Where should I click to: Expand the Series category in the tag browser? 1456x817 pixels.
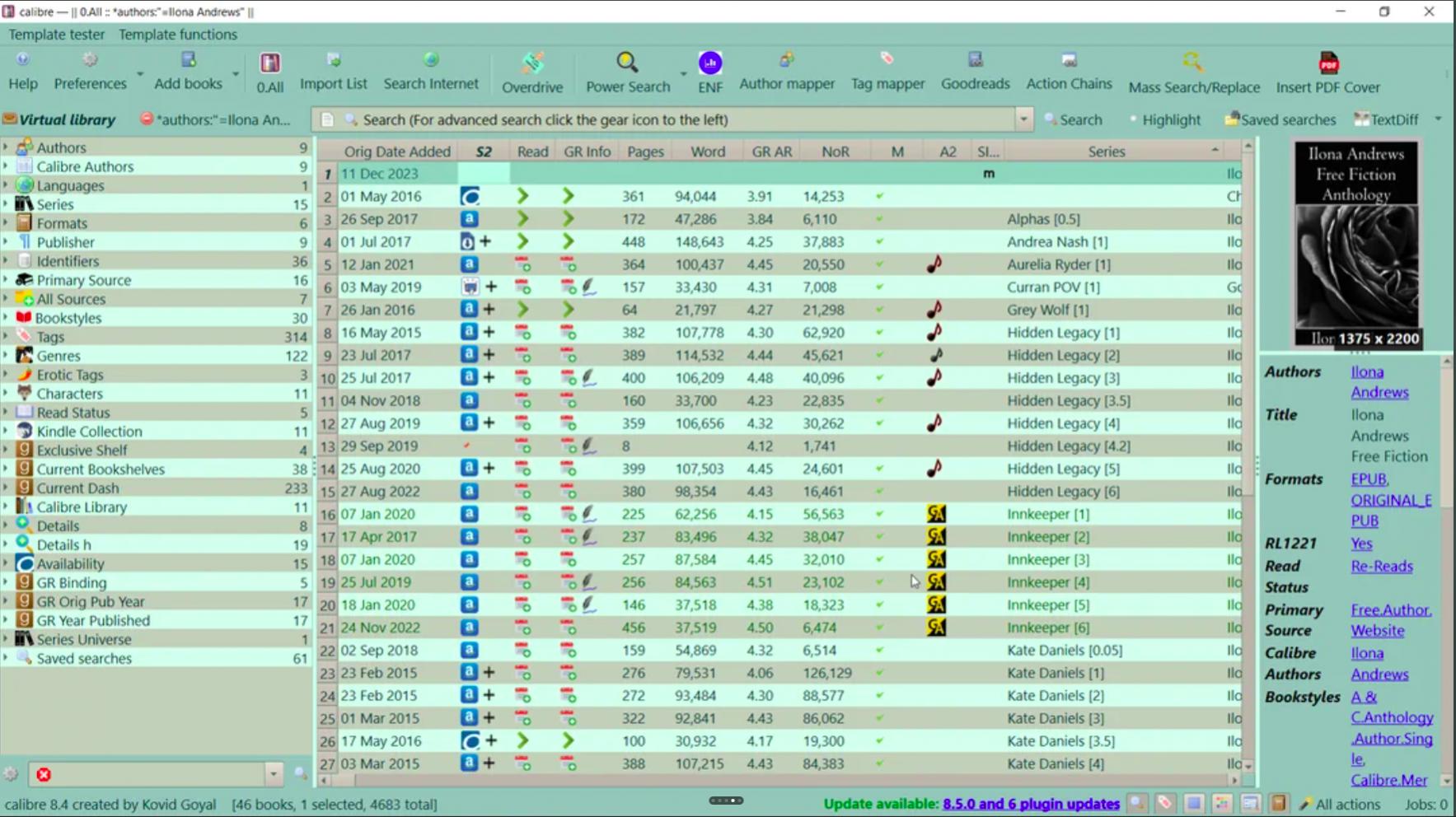click(x=6, y=204)
